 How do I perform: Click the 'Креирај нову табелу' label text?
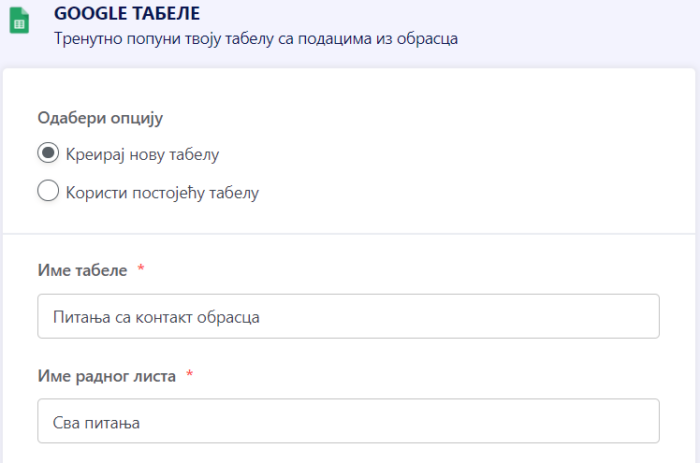click(141, 154)
